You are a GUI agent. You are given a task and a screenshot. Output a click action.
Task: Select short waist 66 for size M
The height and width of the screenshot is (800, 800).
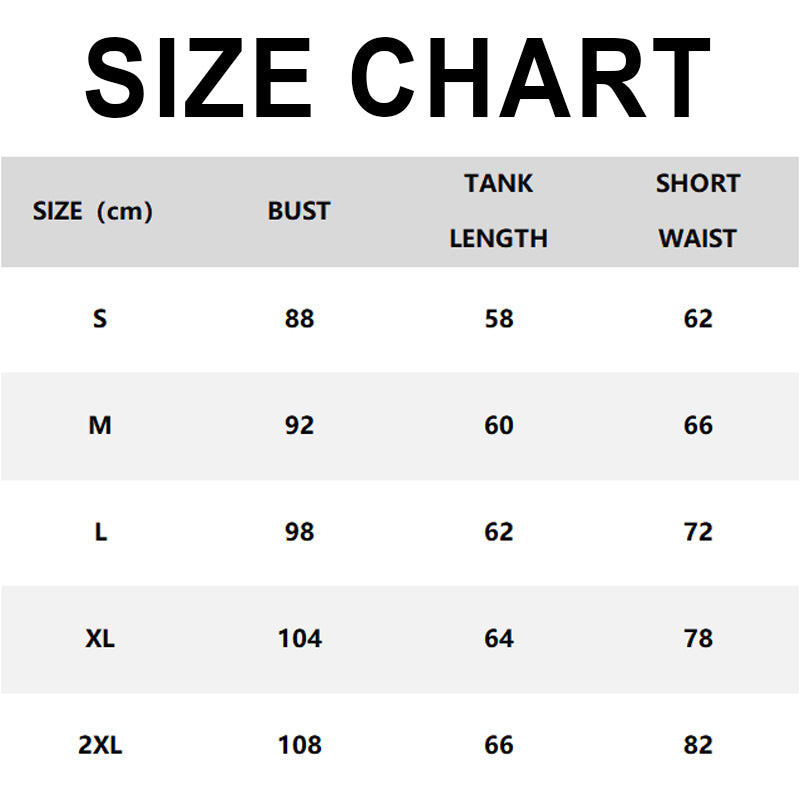[x=698, y=426]
